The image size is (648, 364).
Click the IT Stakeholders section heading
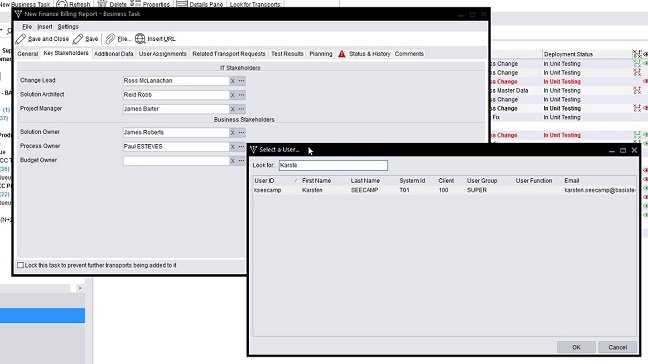click(x=240, y=68)
